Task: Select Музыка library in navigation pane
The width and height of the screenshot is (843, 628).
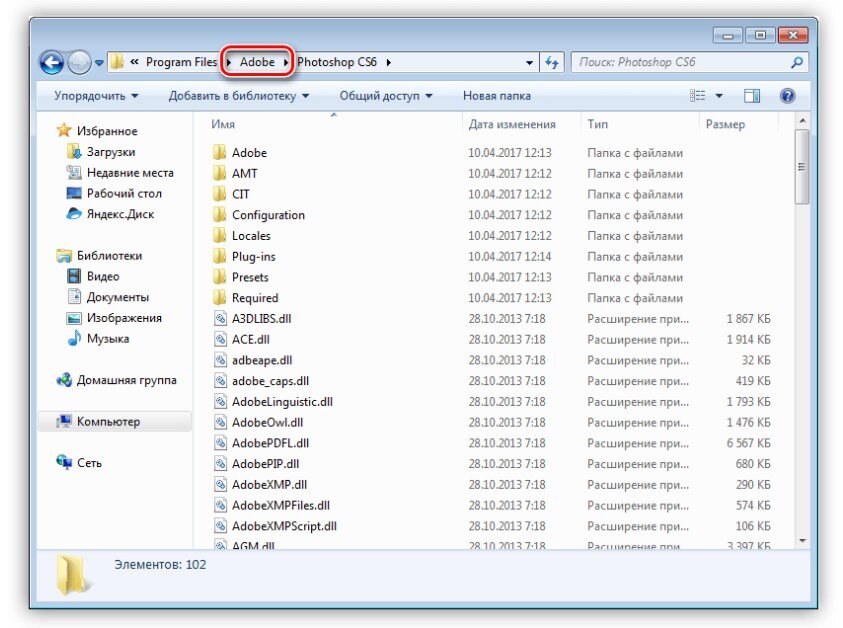Action: pos(98,339)
